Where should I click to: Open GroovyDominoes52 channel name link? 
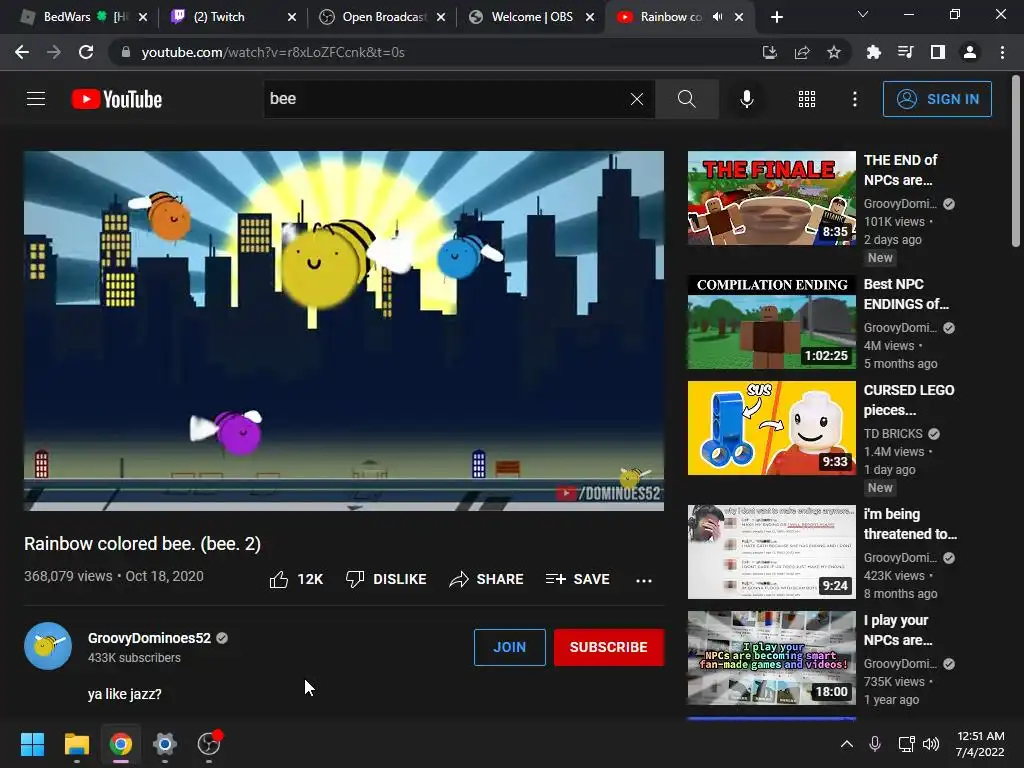coord(150,638)
